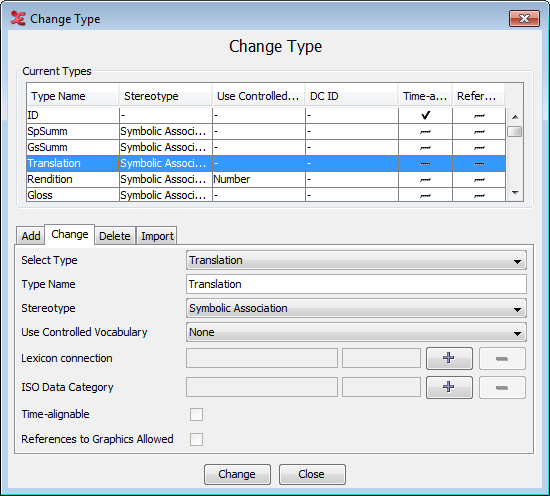This screenshot has height=496, width=550.
Task: Select the ID row in Current Types
Action: [x=266, y=115]
